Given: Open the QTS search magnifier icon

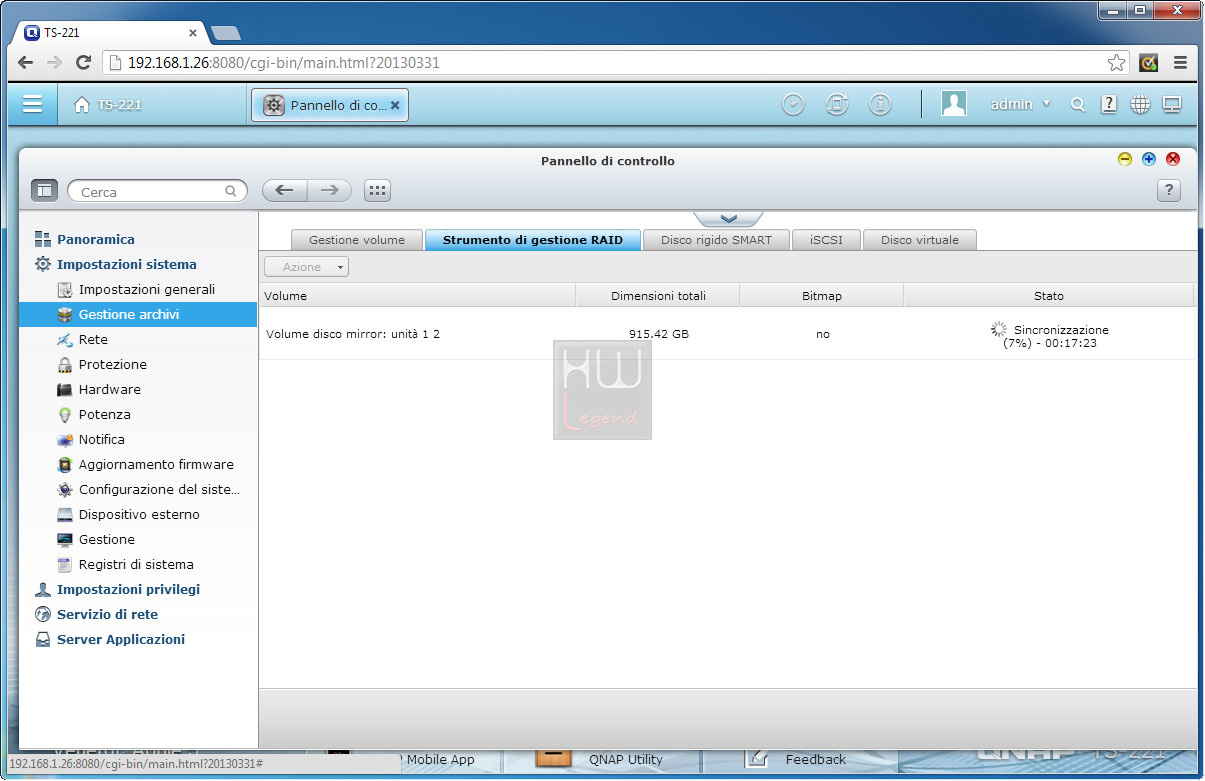Looking at the screenshot, I should coord(1077,104).
